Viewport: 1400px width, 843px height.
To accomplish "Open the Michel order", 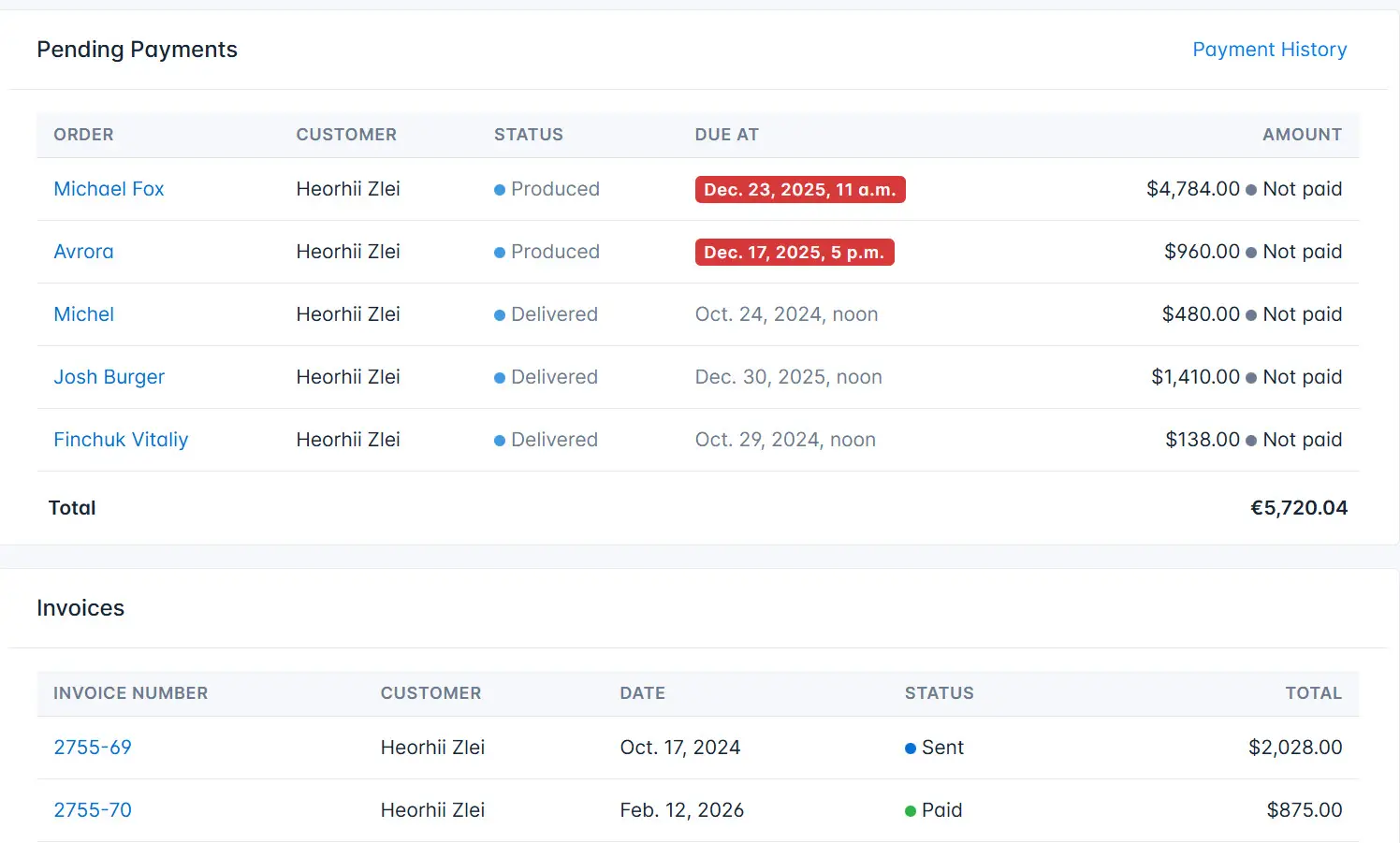I will (x=83, y=314).
